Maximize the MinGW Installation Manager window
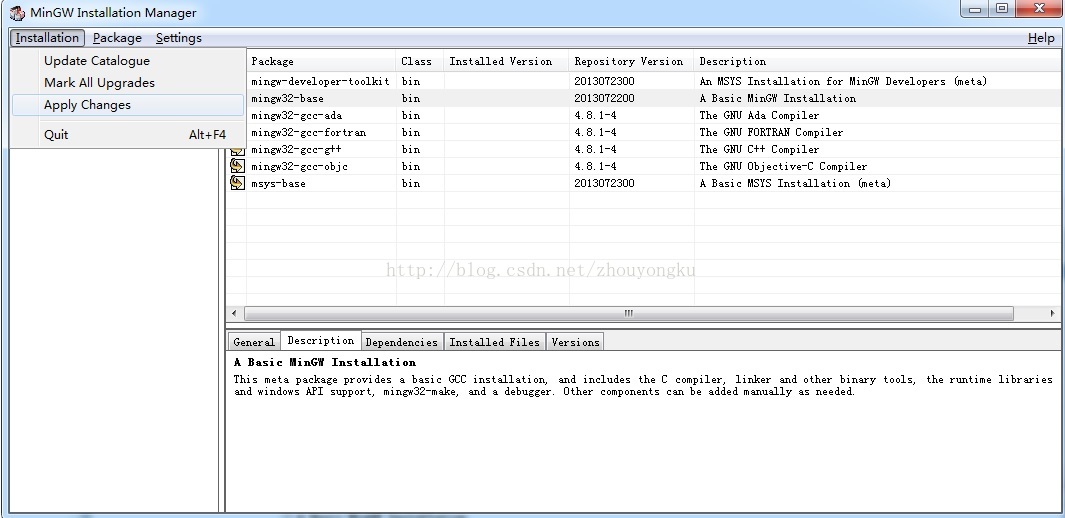1065x518 pixels. click(x=1002, y=9)
